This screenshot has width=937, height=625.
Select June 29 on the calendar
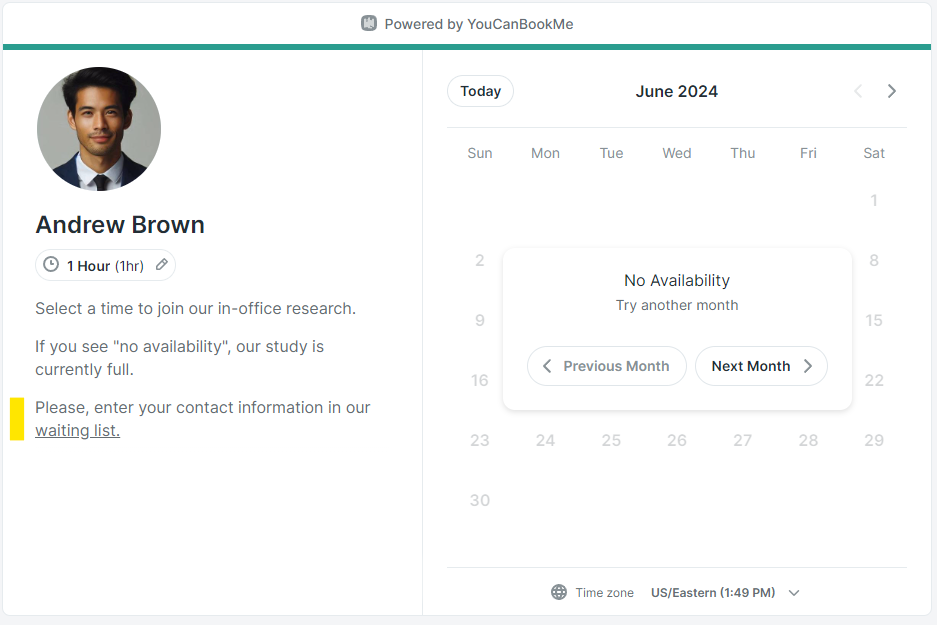(874, 440)
